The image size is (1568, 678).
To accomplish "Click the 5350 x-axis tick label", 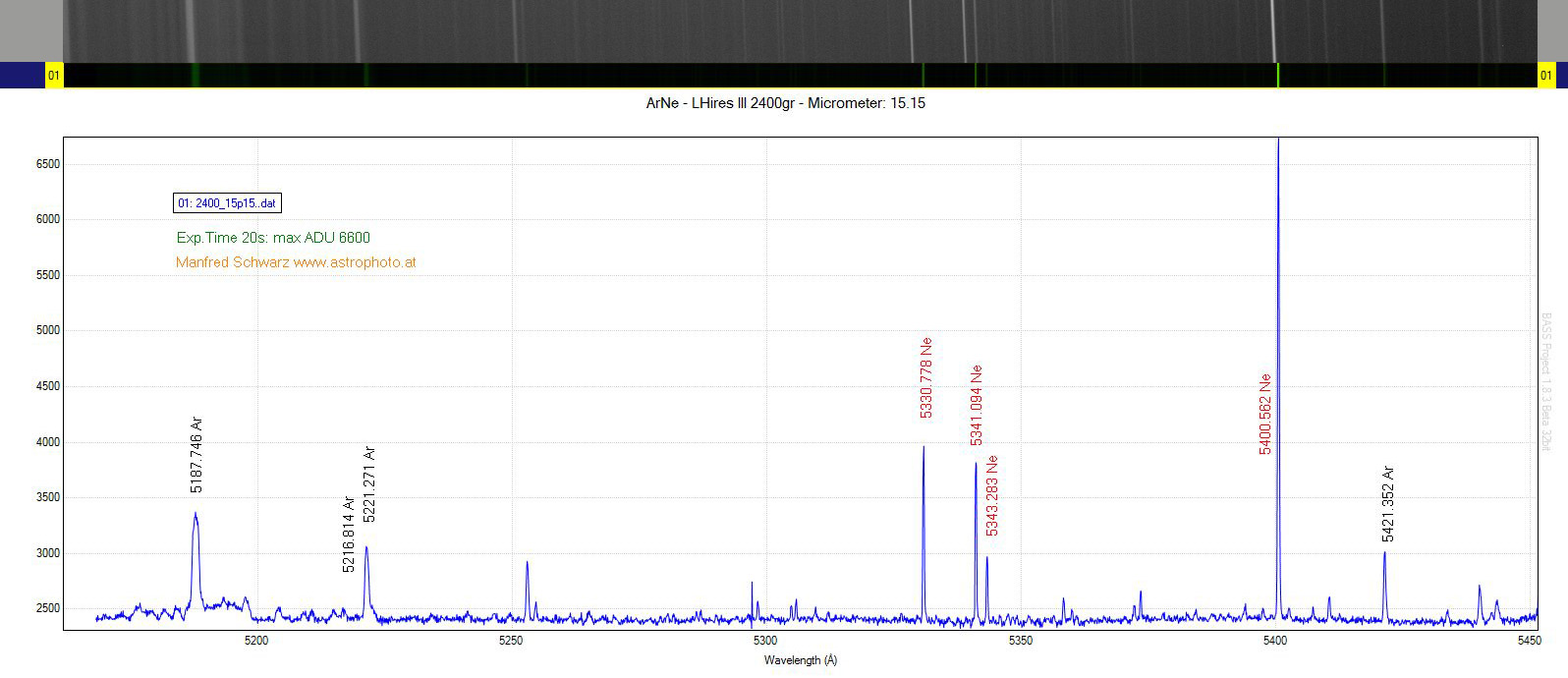I will point(1021,641).
